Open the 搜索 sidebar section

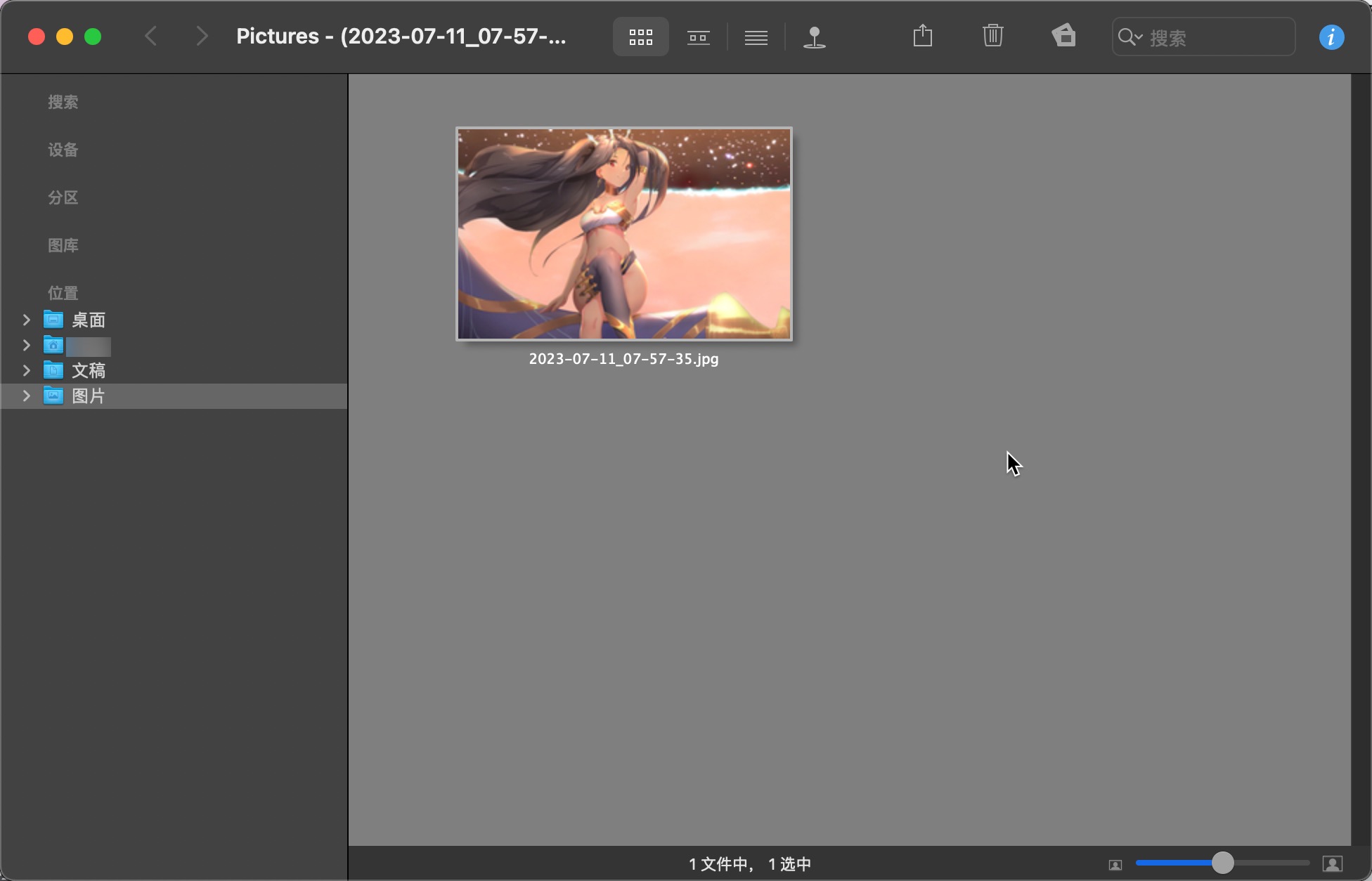63,103
